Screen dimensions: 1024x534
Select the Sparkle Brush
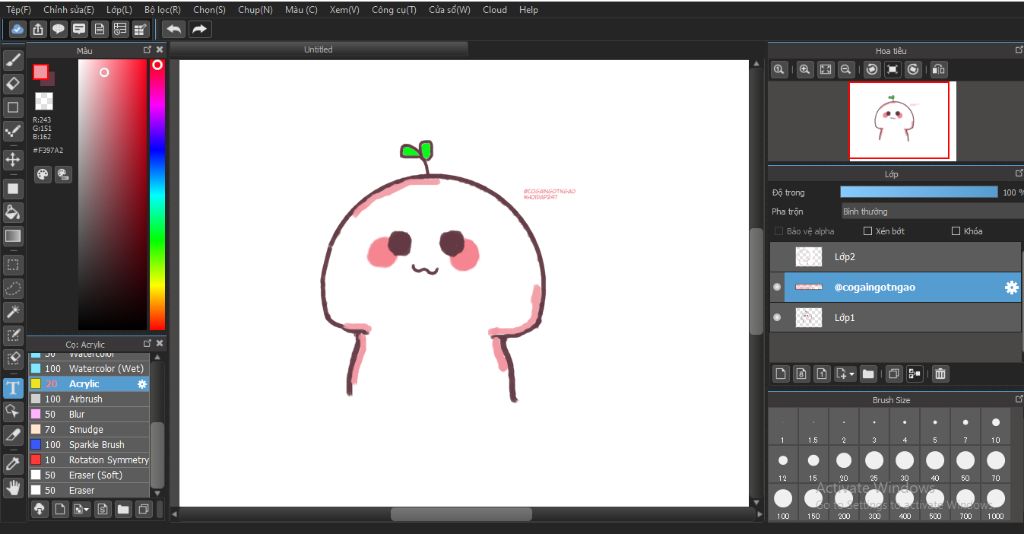point(89,445)
